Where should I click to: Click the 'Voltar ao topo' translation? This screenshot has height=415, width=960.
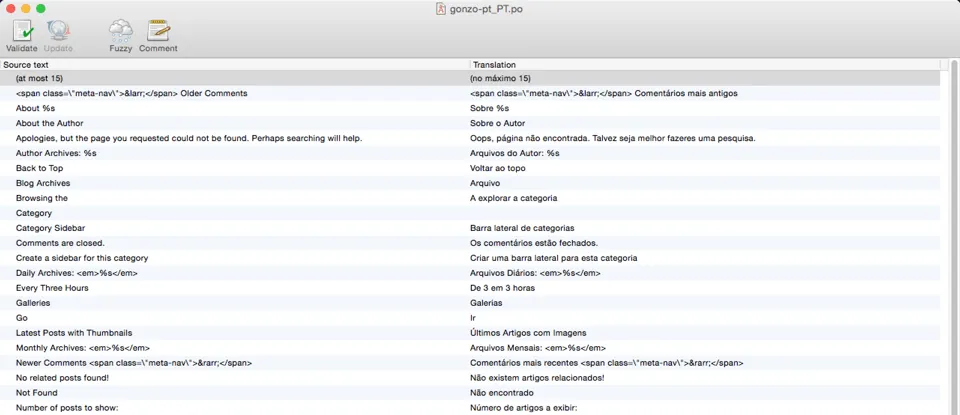[497, 168]
